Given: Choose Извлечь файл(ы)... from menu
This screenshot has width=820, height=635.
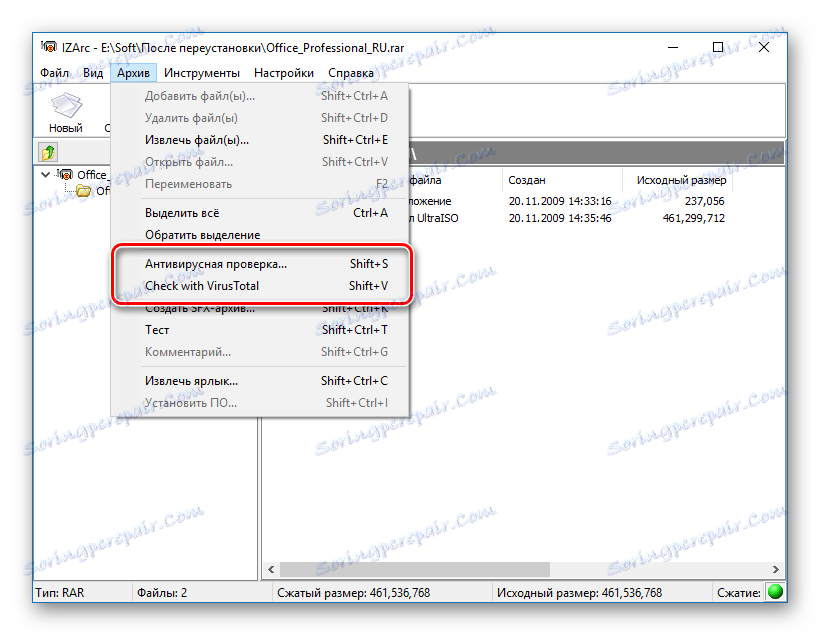Looking at the screenshot, I should pos(260,140).
